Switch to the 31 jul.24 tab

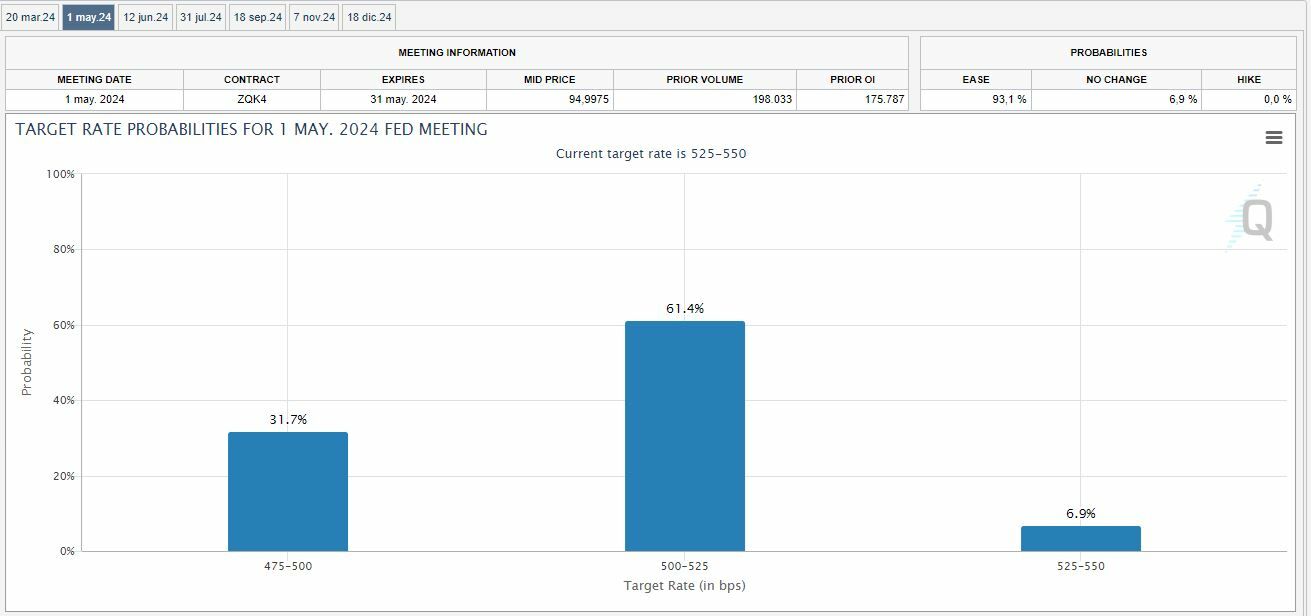[x=201, y=17]
